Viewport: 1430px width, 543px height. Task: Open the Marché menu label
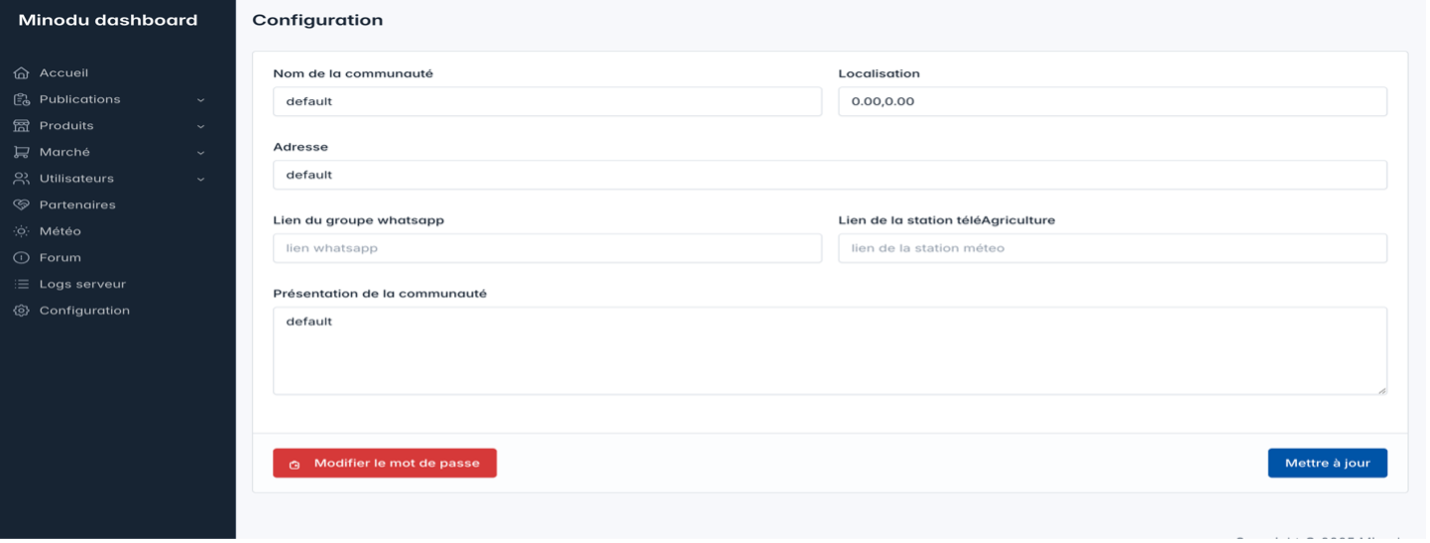(x=65, y=152)
